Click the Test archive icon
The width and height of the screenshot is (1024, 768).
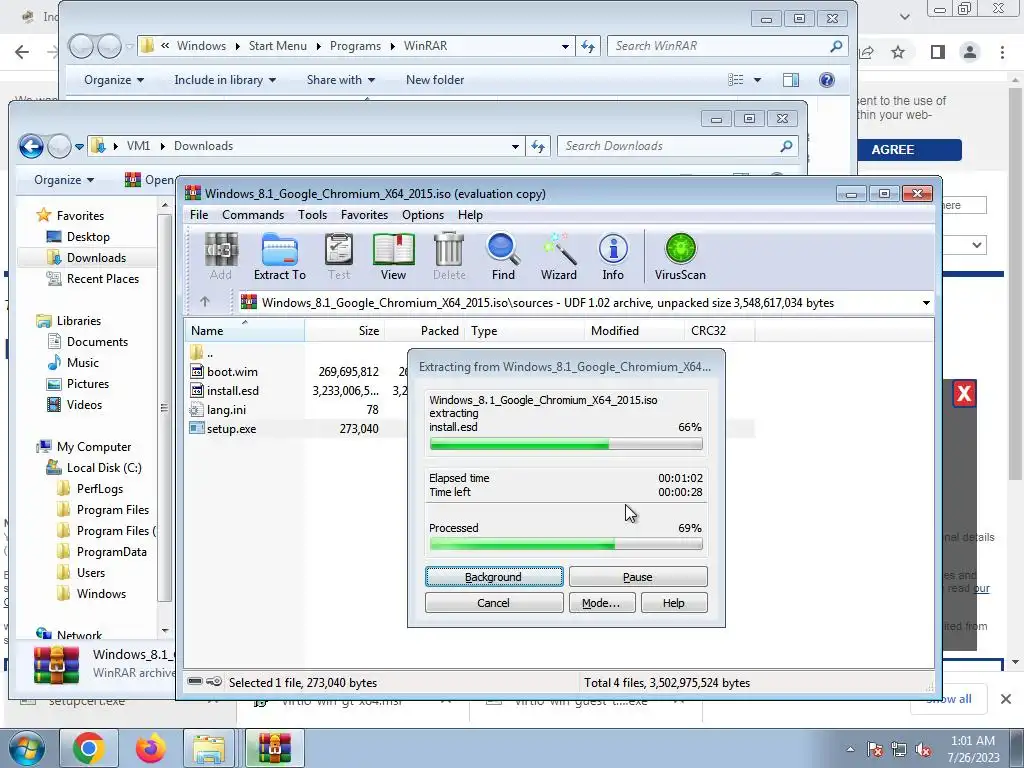coord(339,256)
